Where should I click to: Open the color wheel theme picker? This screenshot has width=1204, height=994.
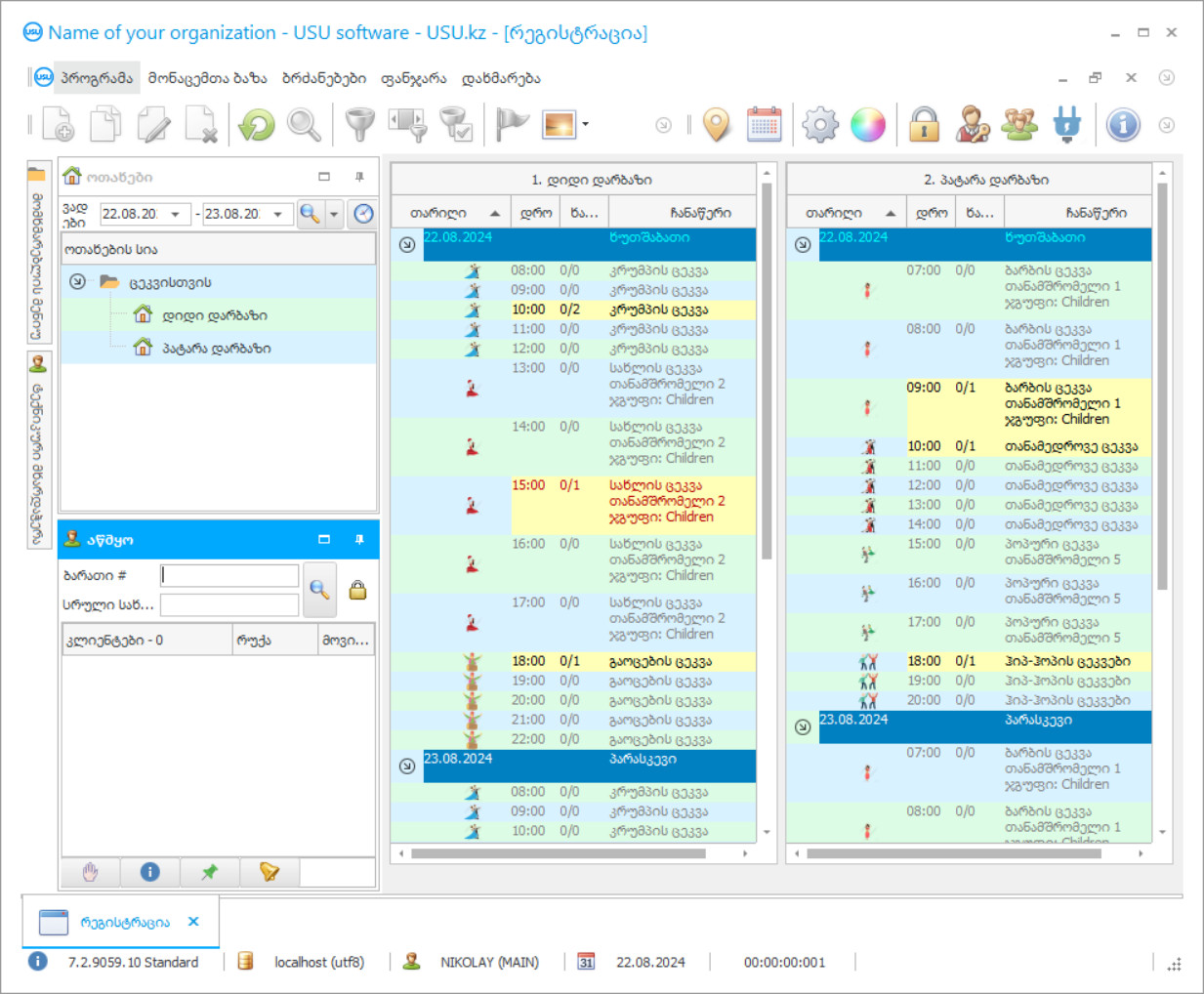(x=867, y=125)
